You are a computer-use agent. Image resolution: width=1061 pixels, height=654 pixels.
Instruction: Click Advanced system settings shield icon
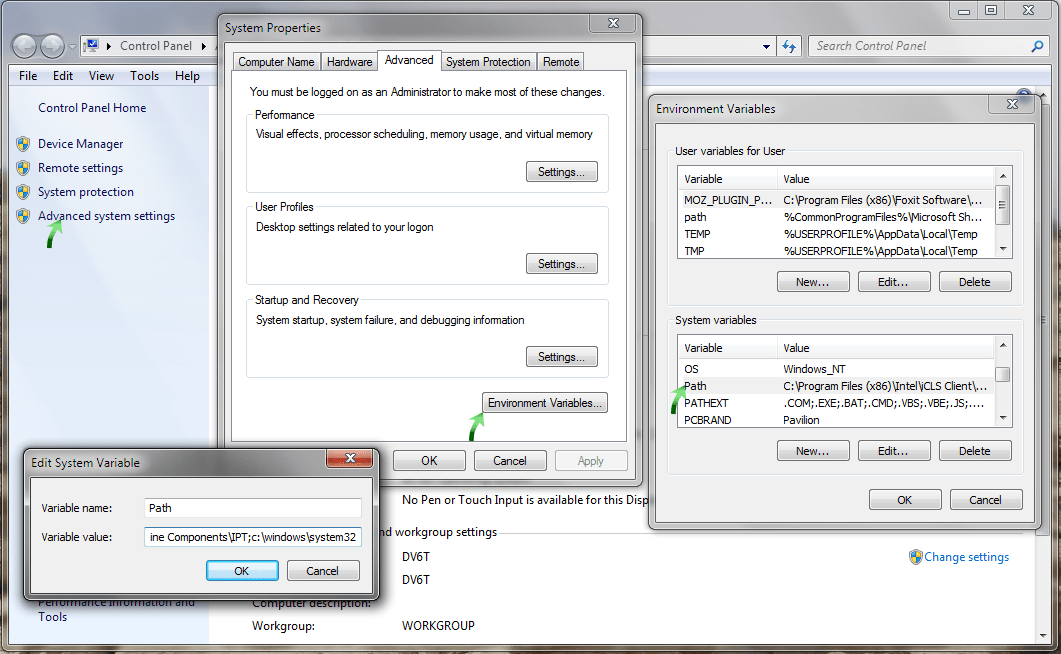[22, 215]
